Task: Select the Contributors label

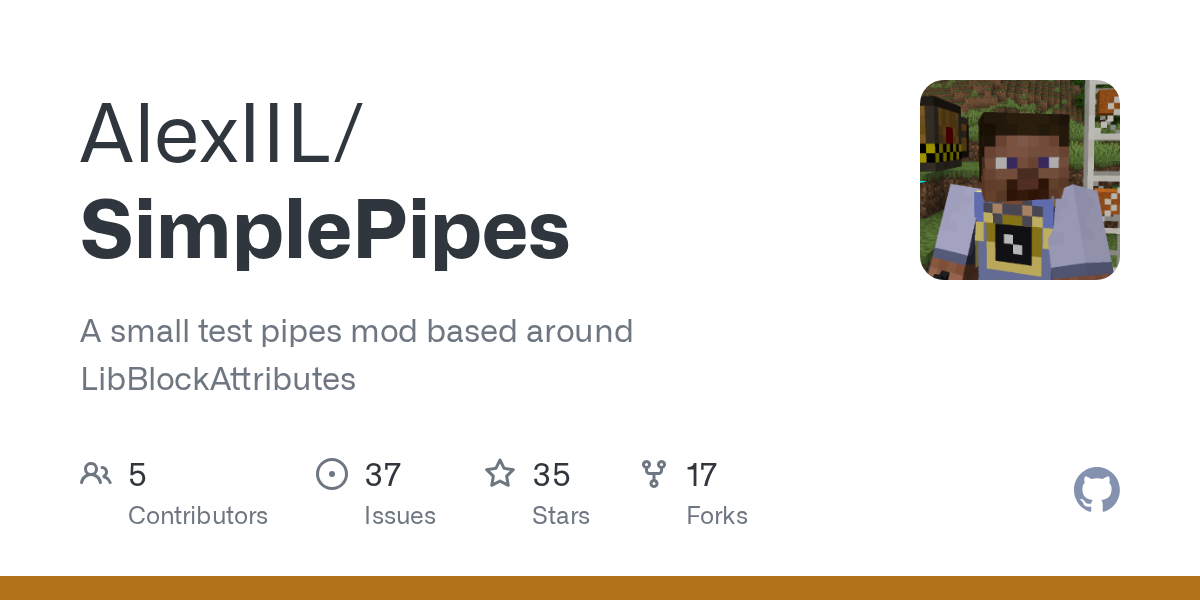Action: click(x=198, y=516)
